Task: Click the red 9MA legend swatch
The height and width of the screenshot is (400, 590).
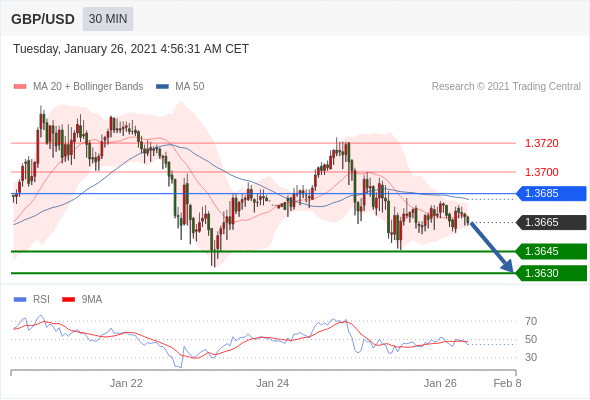Action: [x=68, y=300]
